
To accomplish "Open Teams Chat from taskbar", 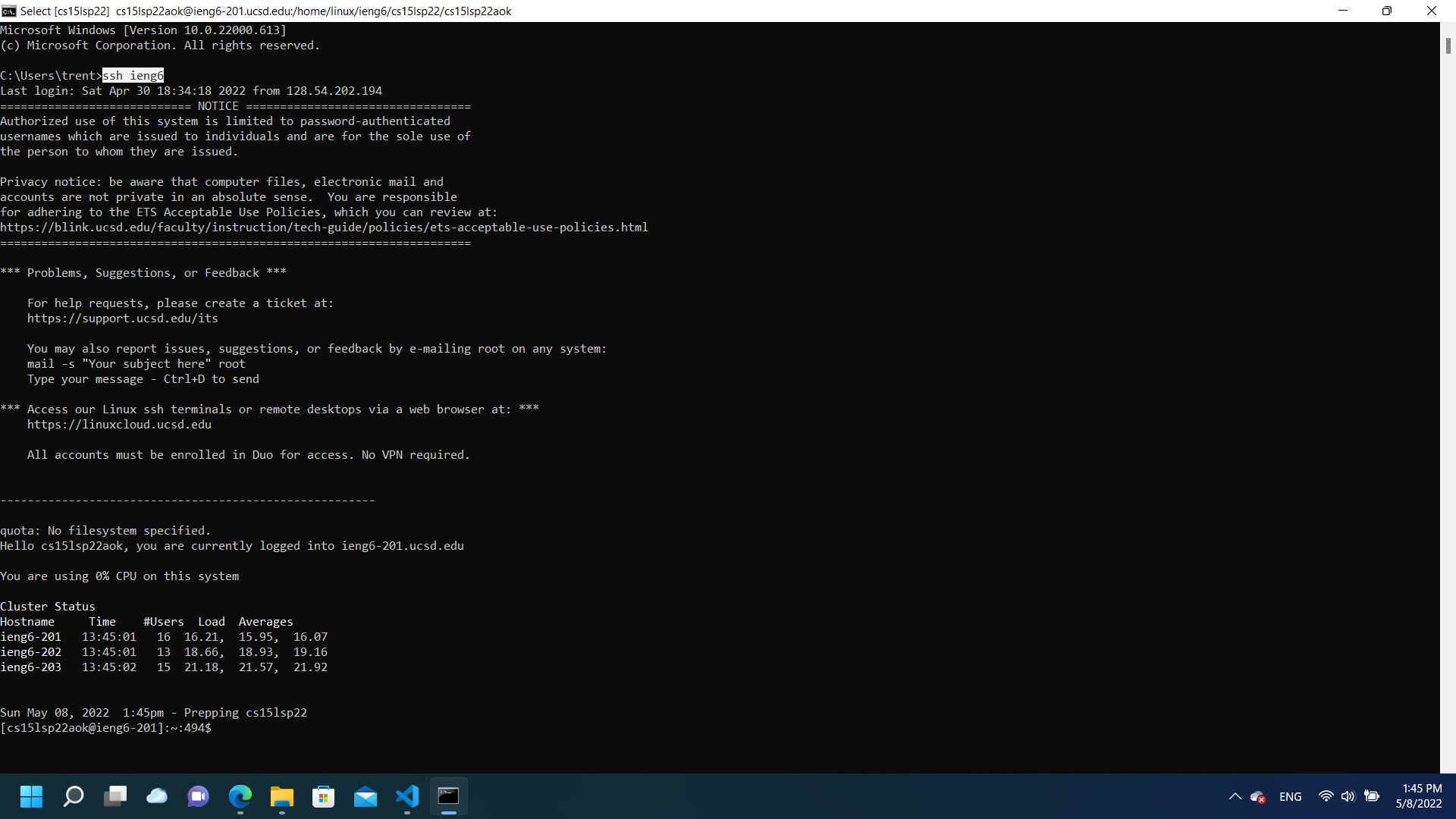I will [199, 796].
